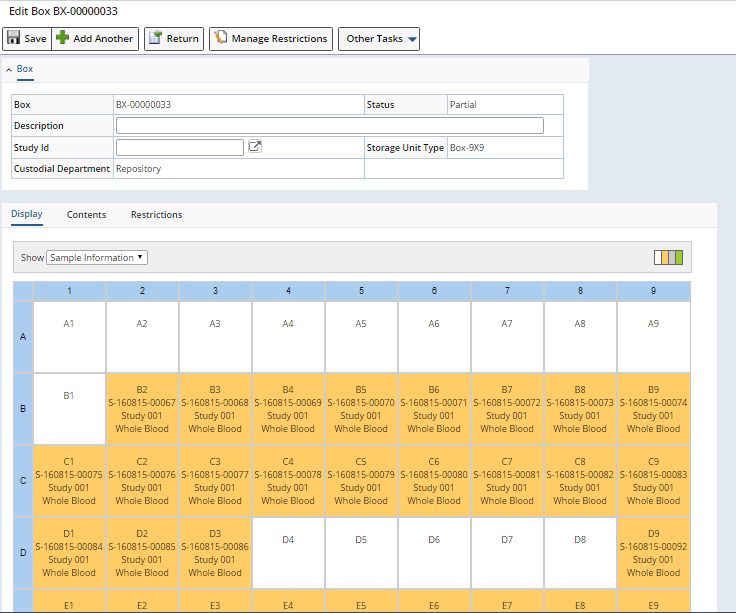Select empty box position A8

point(580,337)
